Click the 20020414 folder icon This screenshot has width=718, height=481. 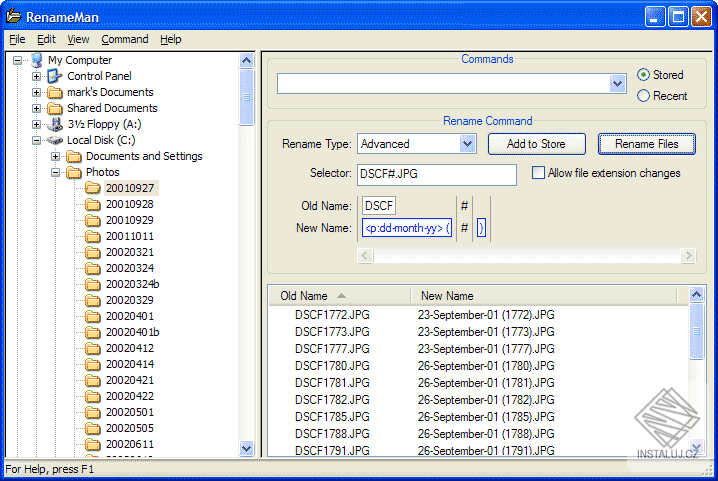(93, 365)
